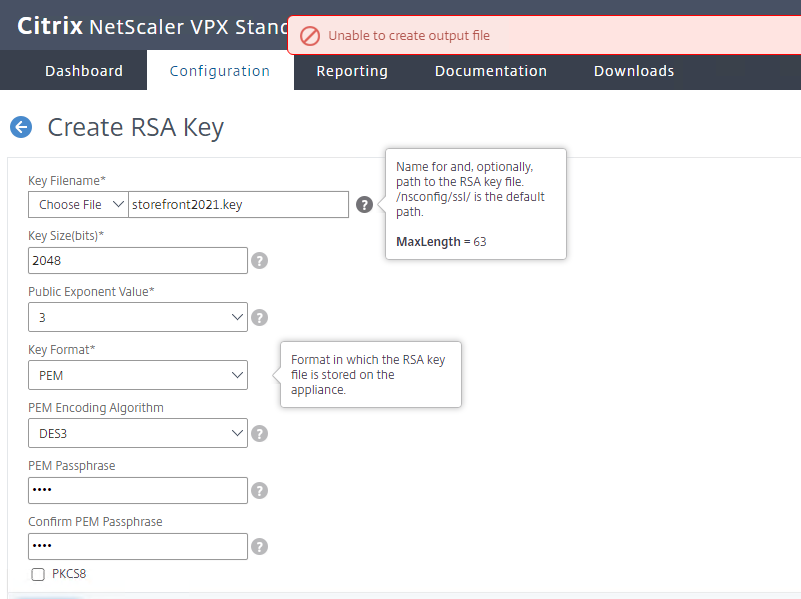Open the Downloads tab
The height and width of the screenshot is (599, 801).
pos(633,70)
